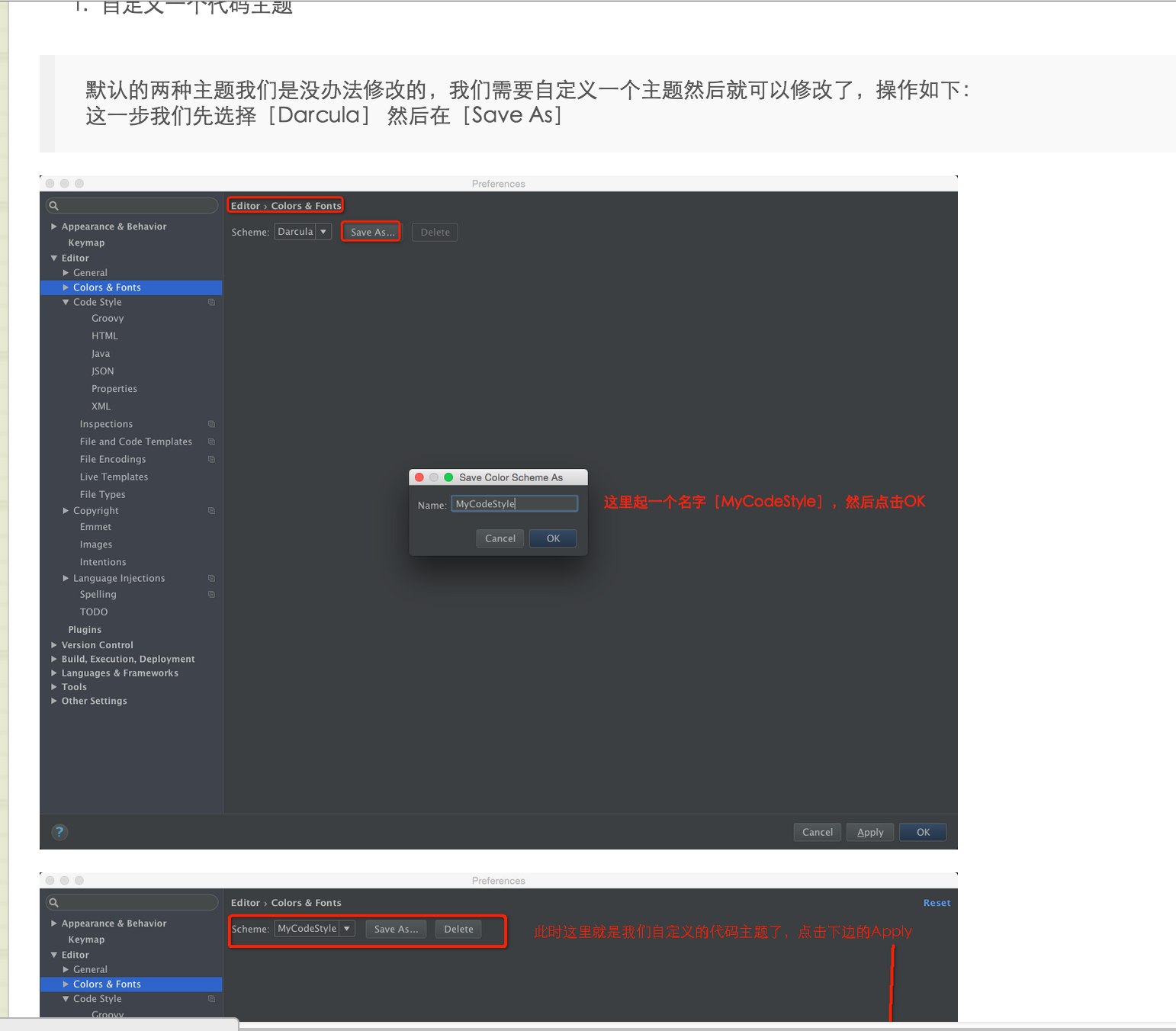Expand the Version Control section
The height and width of the screenshot is (1031, 1176).
54,645
